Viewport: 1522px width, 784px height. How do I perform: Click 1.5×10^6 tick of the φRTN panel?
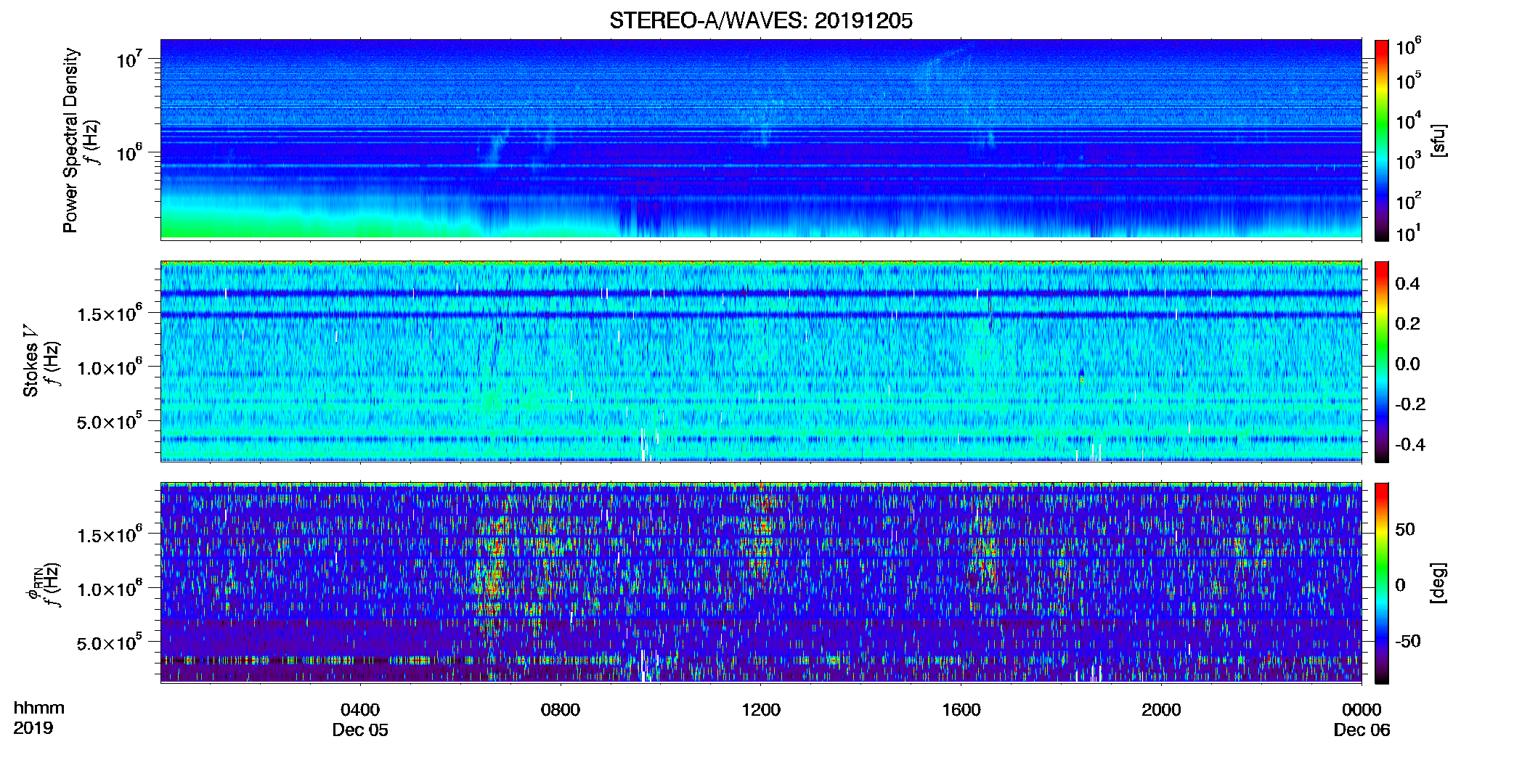pyautogui.click(x=110, y=536)
